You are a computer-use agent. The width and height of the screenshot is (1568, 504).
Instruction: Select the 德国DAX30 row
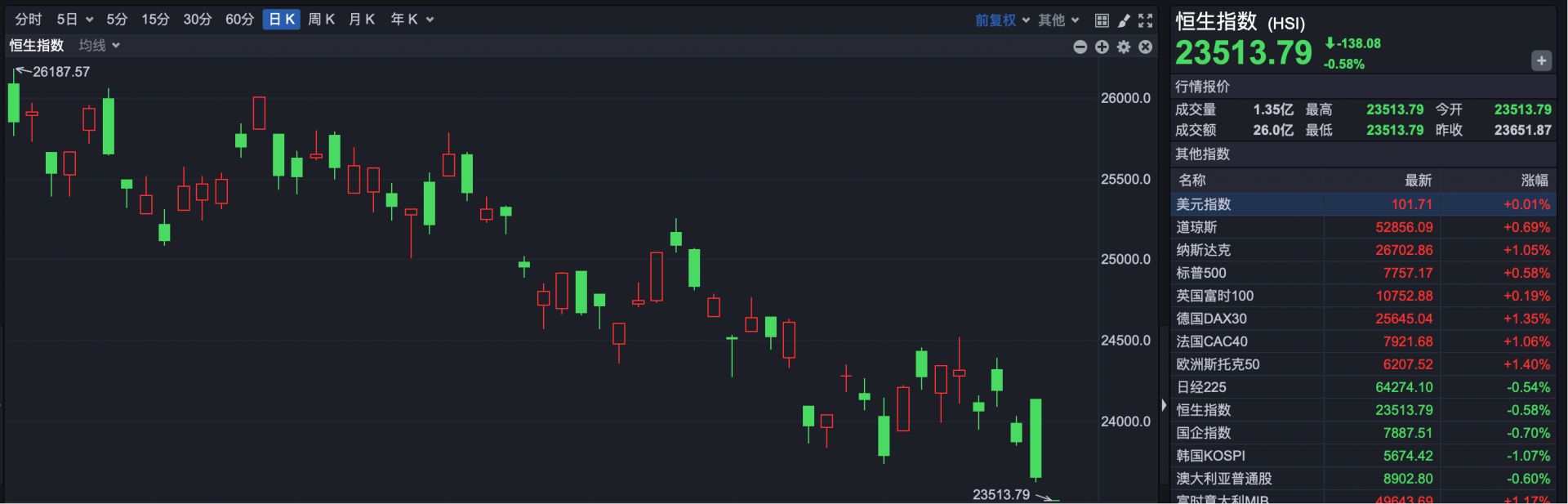pyautogui.click(x=1363, y=319)
